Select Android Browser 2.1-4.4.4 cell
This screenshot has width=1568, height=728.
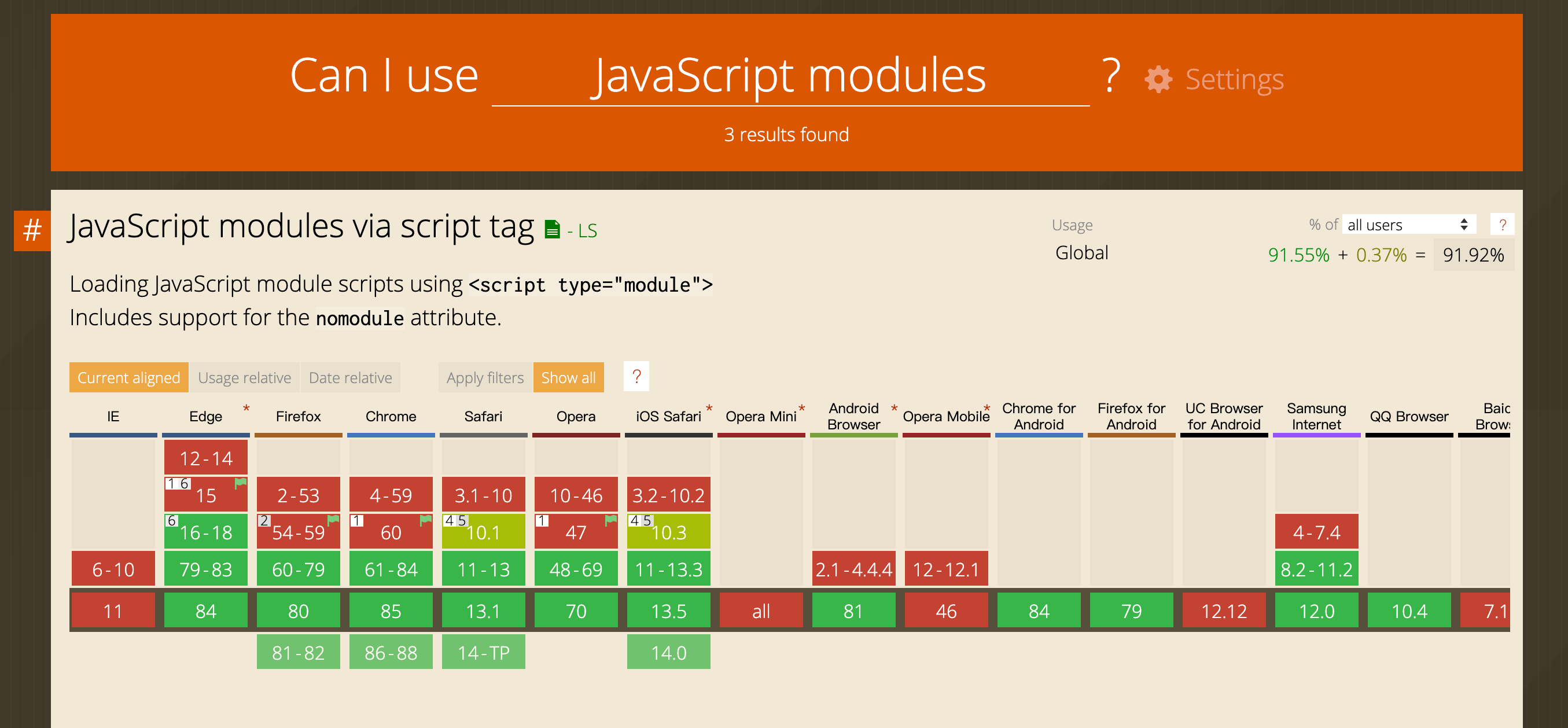pos(853,568)
